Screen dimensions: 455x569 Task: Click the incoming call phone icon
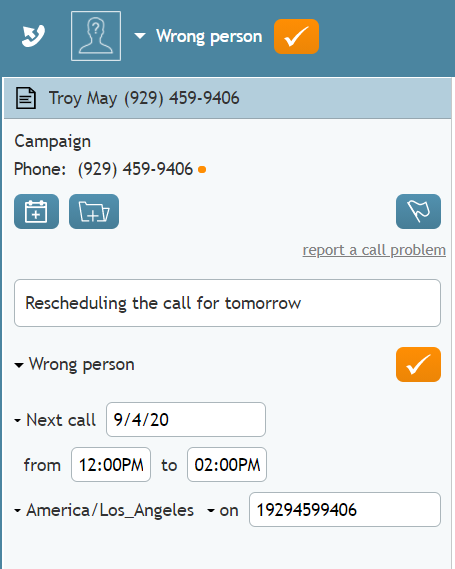pos(33,36)
